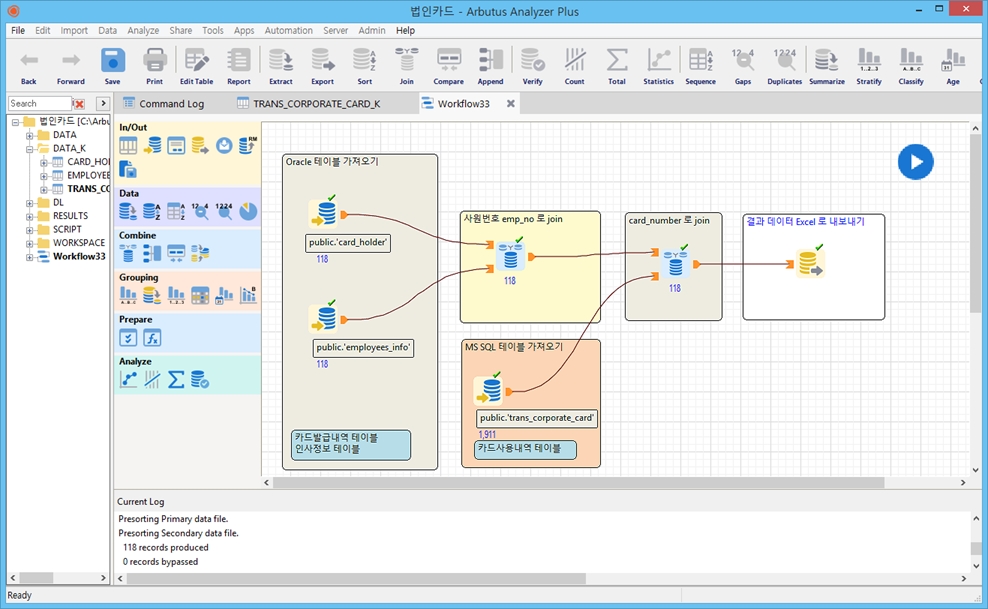Select the 카드발급내역 테이블 note box
The height and width of the screenshot is (609, 988).
pos(351,444)
